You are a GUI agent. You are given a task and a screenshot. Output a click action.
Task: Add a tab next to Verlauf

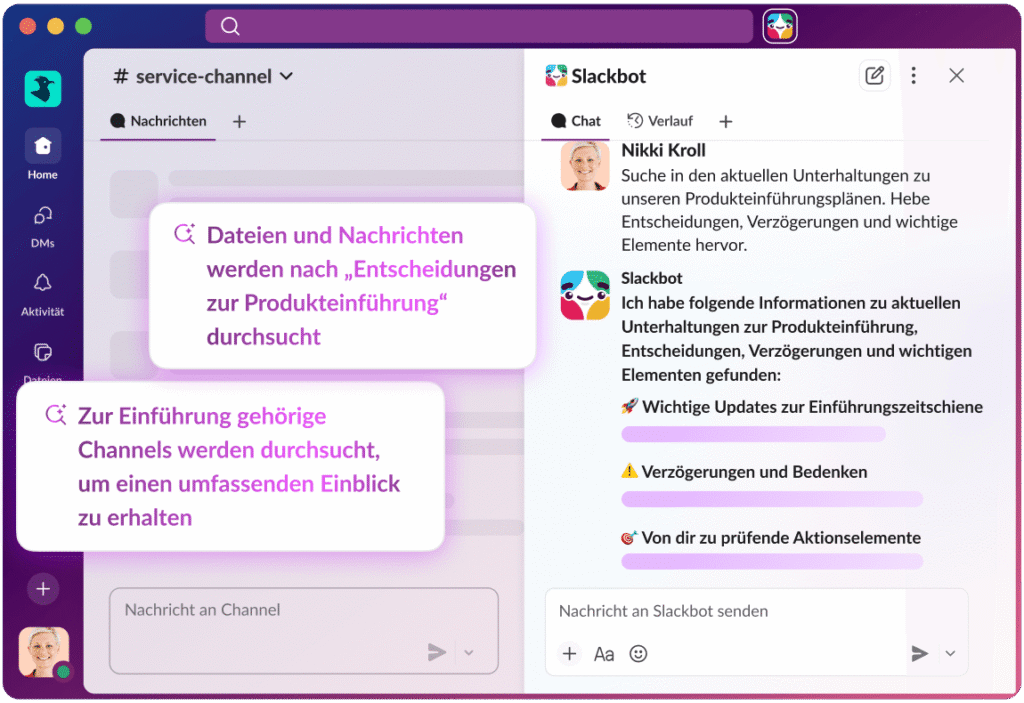[726, 122]
